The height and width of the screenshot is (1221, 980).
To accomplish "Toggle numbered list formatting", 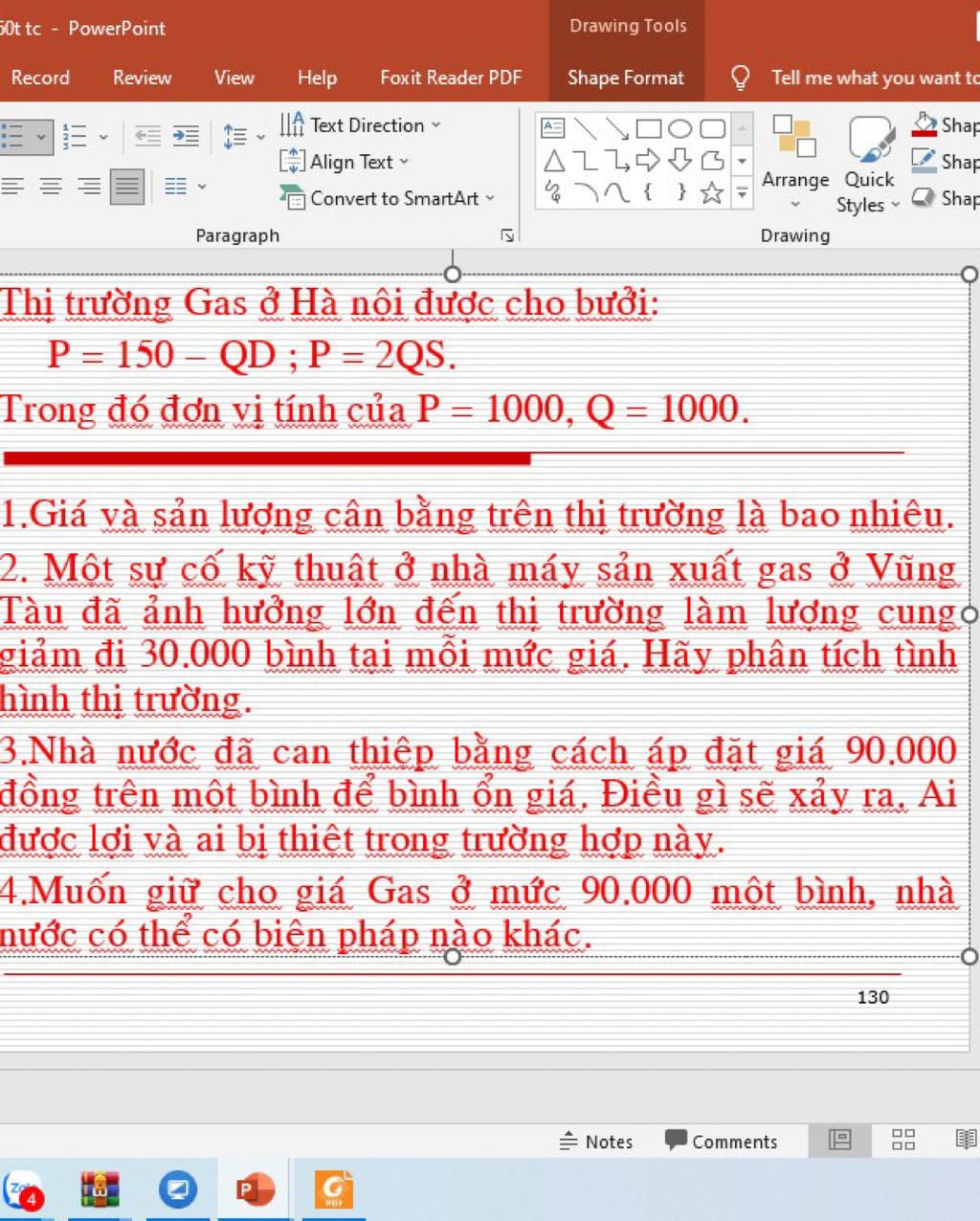I will coord(77,136).
